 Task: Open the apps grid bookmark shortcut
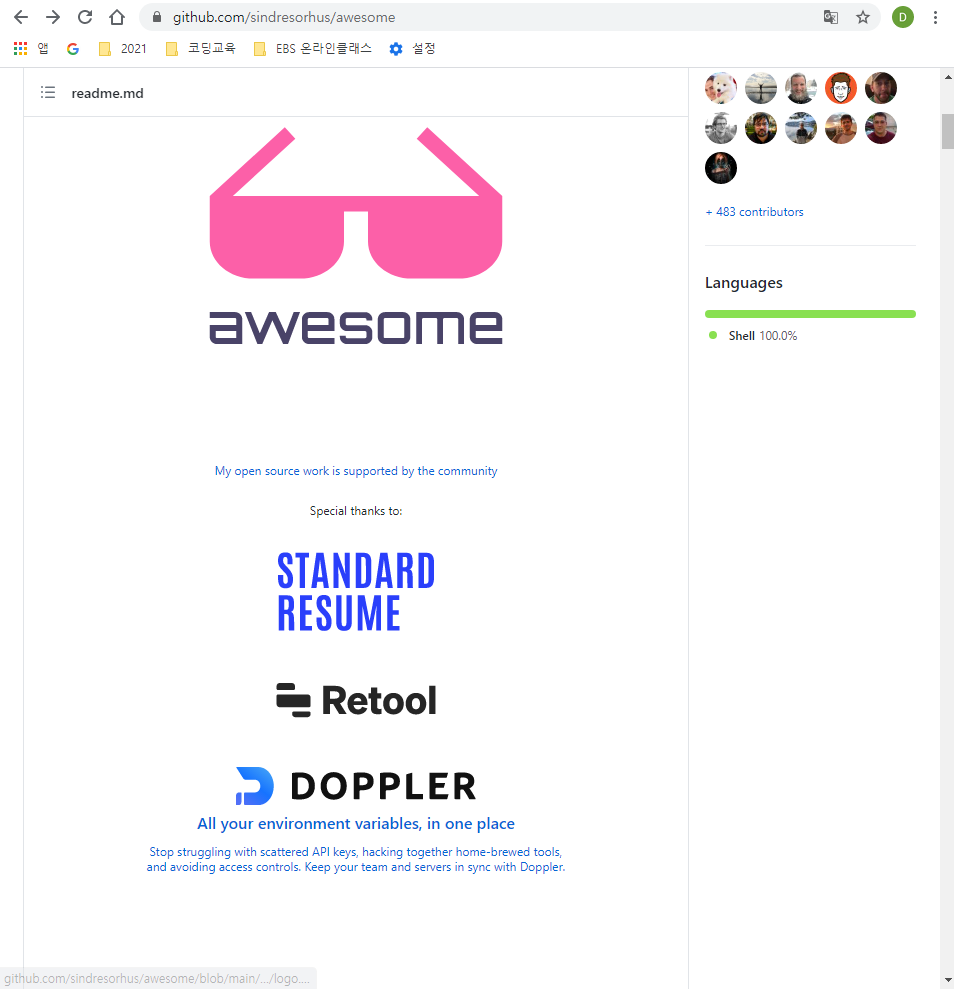pyautogui.click(x=31, y=49)
